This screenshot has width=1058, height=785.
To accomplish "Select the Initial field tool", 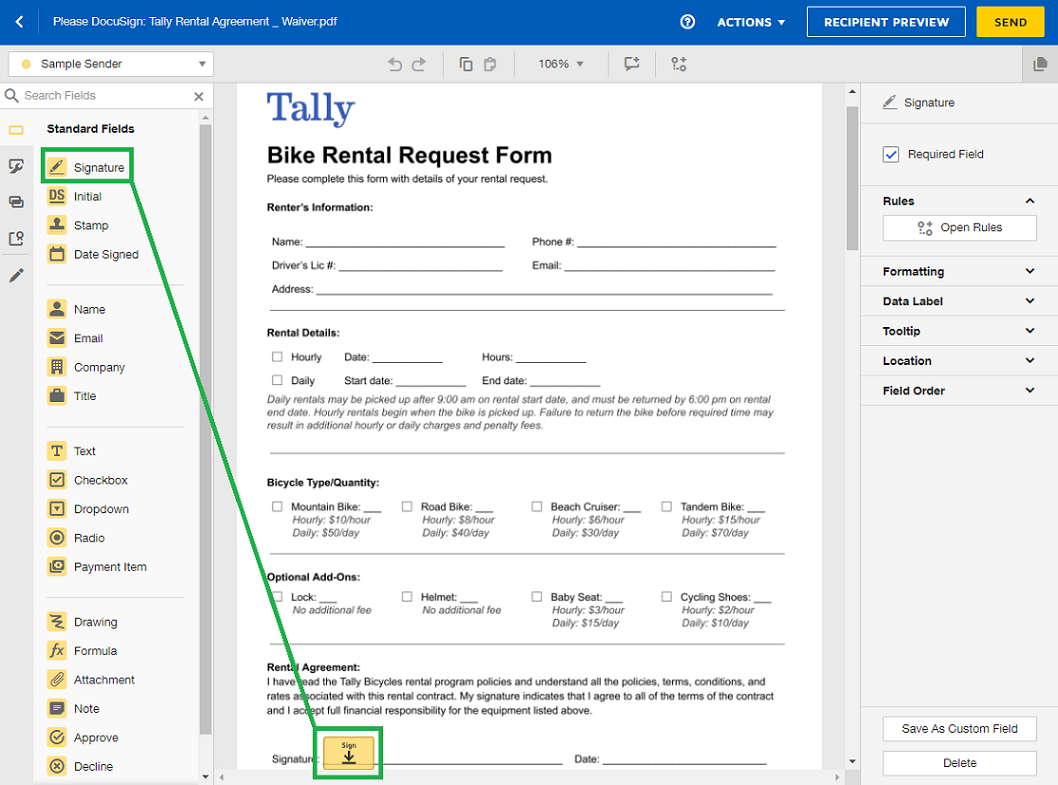I will click(x=90, y=196).
